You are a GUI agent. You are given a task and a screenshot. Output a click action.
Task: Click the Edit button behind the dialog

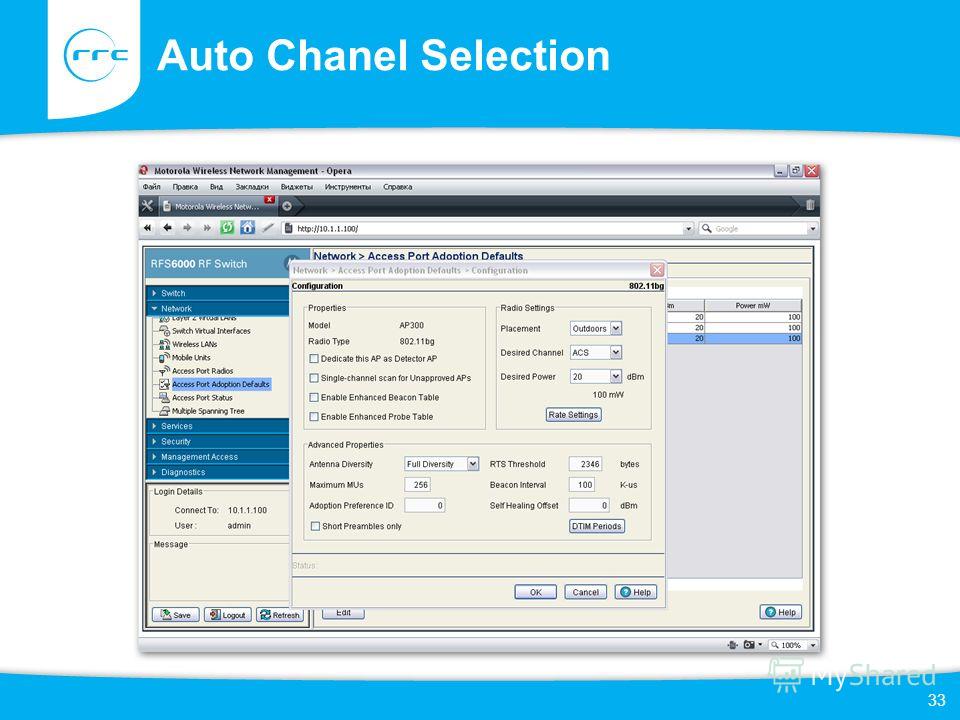[x=343, y=613]
